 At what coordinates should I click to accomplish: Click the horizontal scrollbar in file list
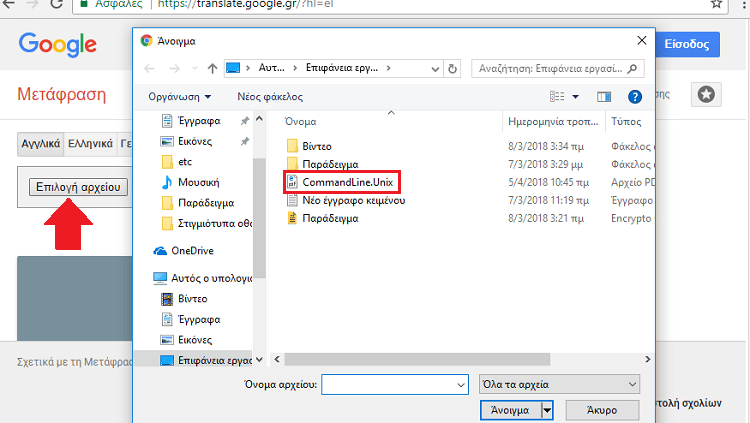[417, 359]
